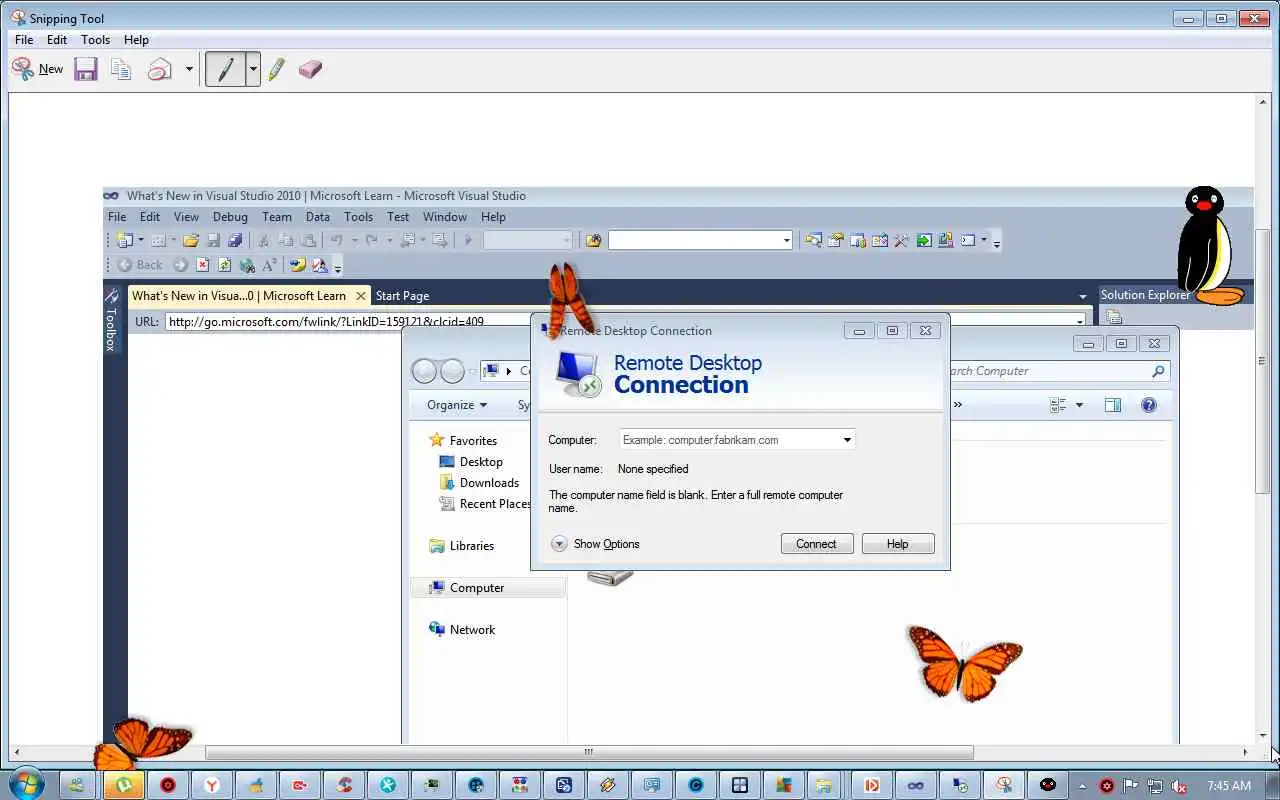
Task: Click the Windows Start button
Action: (26, 784)
